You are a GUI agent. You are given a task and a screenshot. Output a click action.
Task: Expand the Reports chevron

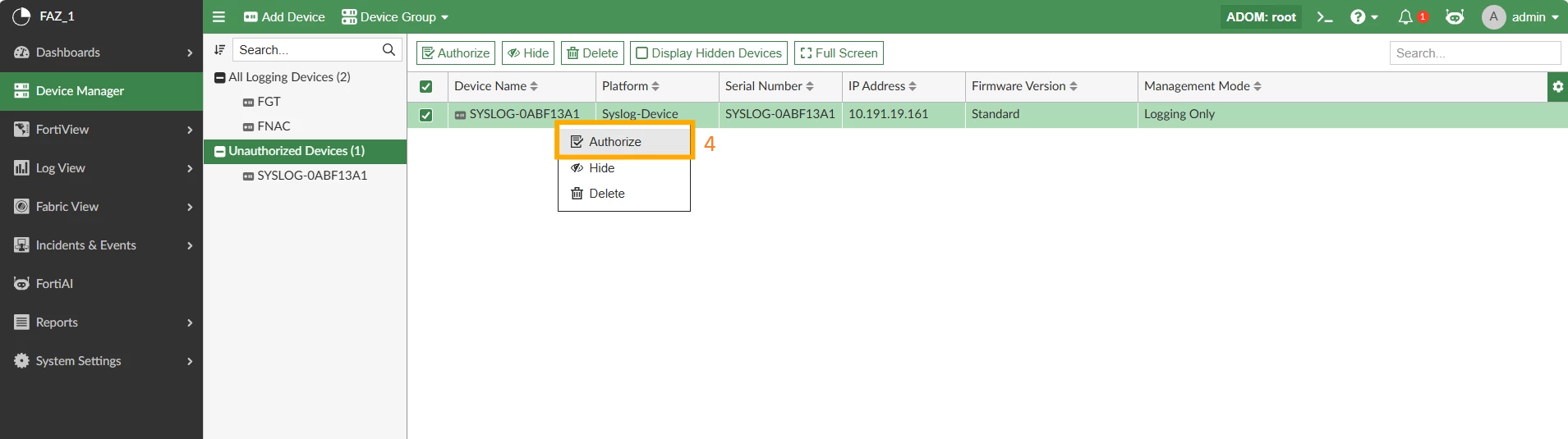click(190, 322)
